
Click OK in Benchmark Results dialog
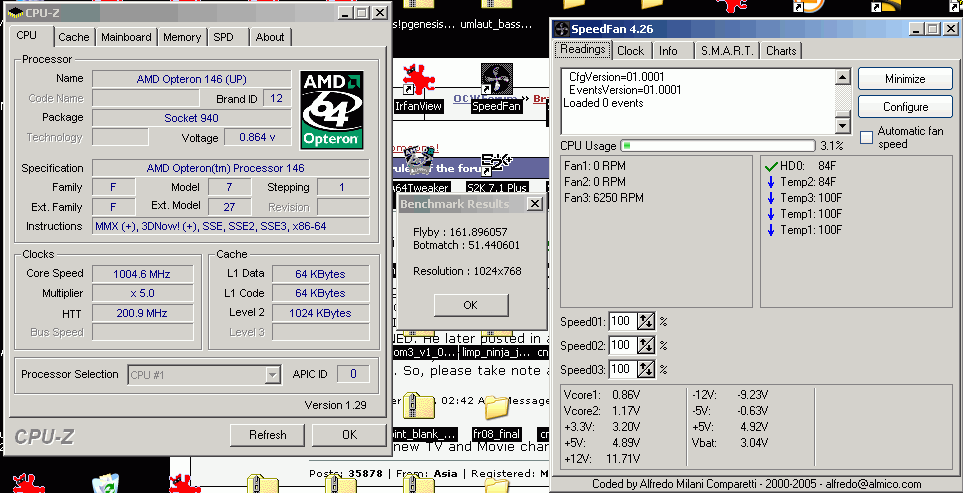pyautogui.click(x=470, y=305)
